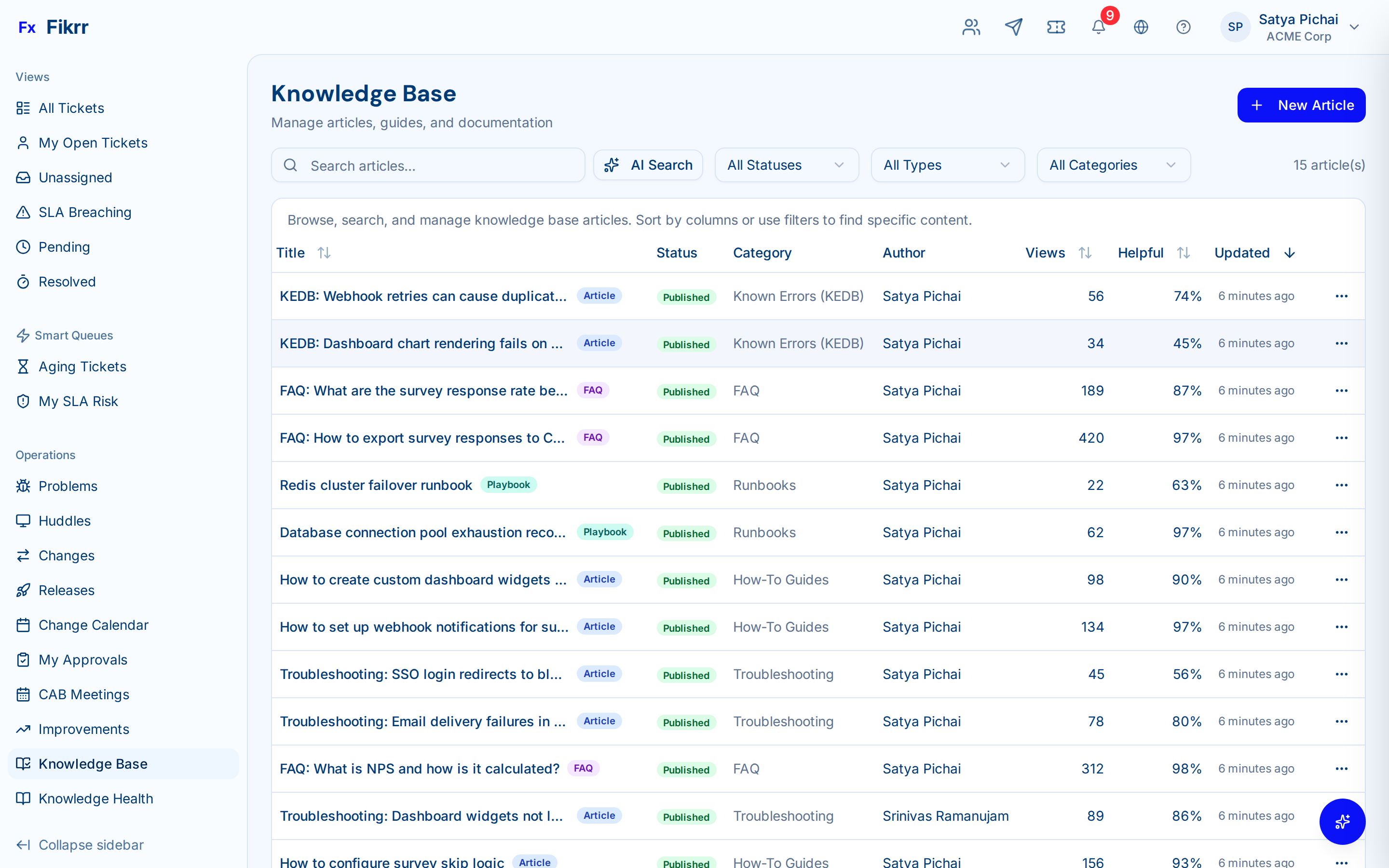This screenshot has height=868, width=1389.
Task: Toggle sorting on the Views column
Action: point(1085,253)
